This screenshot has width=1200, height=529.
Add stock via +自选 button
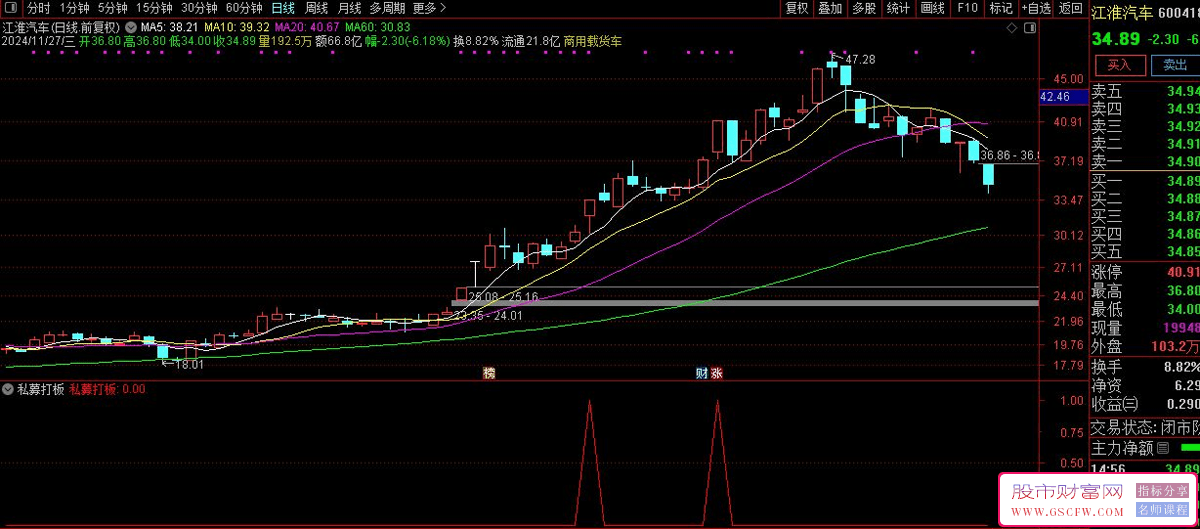tap(1035, 8)
